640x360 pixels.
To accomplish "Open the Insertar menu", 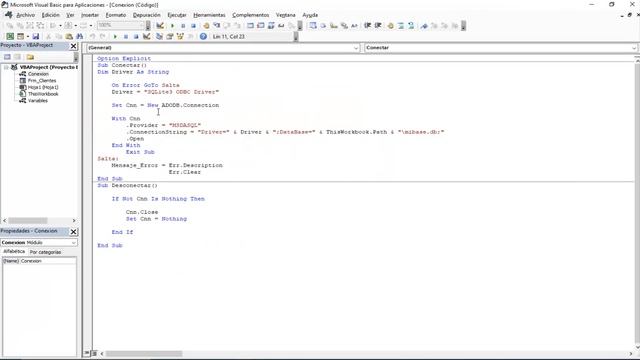I will tap(90, 15).
